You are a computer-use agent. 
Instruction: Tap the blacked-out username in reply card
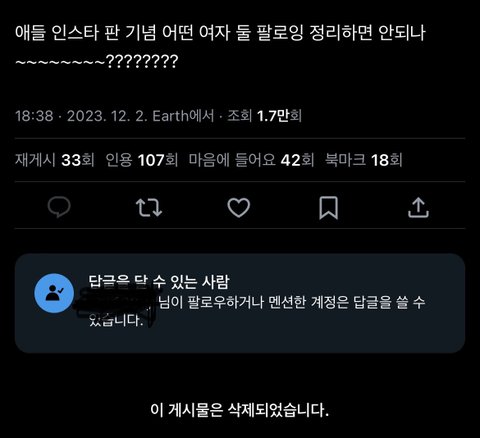pyautogui.click(x=117, y=305)
